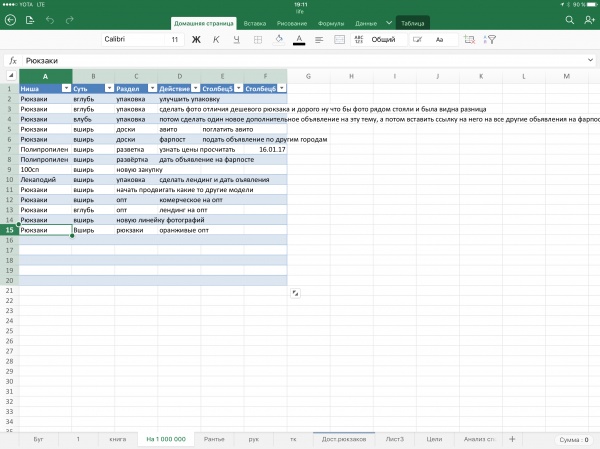Image resolution: width=600 pixels, height=449 pixels.
Task: Open font color picker
Action: pos(299,39)
